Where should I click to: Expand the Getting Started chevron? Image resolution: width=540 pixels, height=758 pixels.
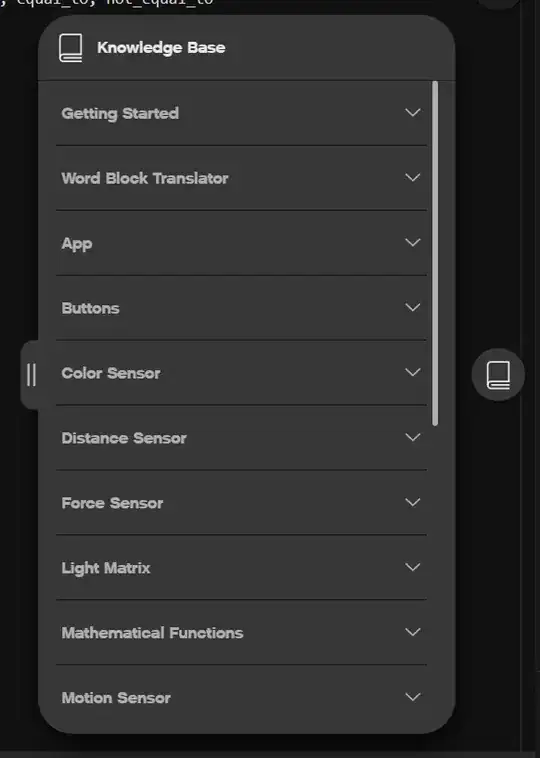pyautogui.click(x=412, y=113)
